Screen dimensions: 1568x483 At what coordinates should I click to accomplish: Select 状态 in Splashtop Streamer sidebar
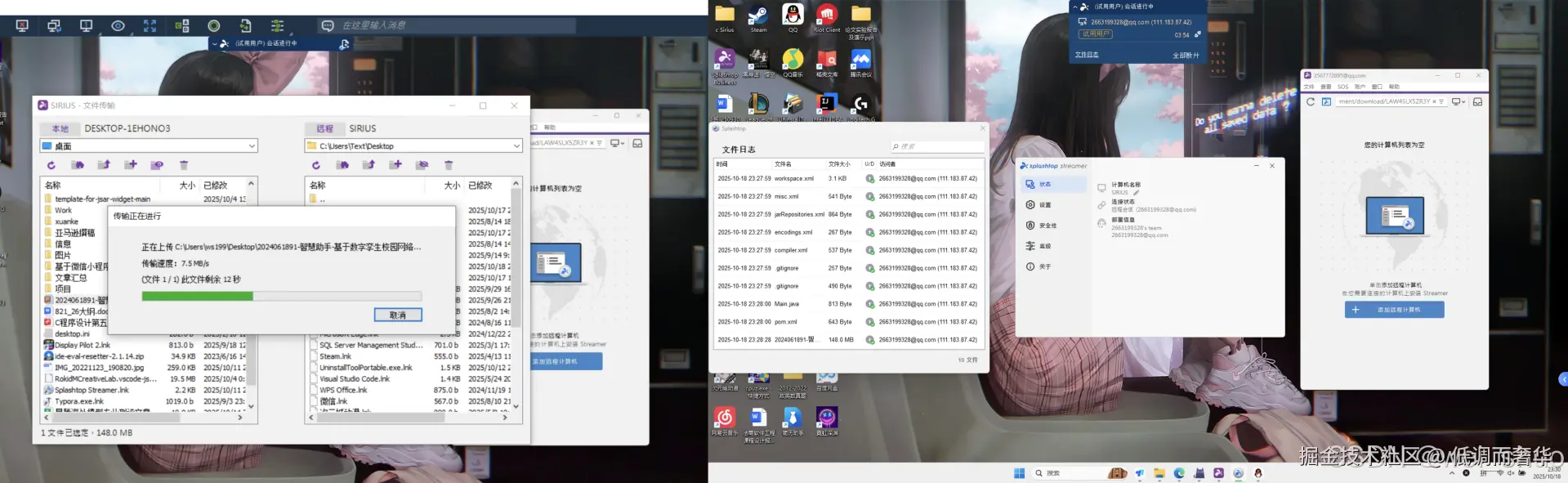[1054, 185]
